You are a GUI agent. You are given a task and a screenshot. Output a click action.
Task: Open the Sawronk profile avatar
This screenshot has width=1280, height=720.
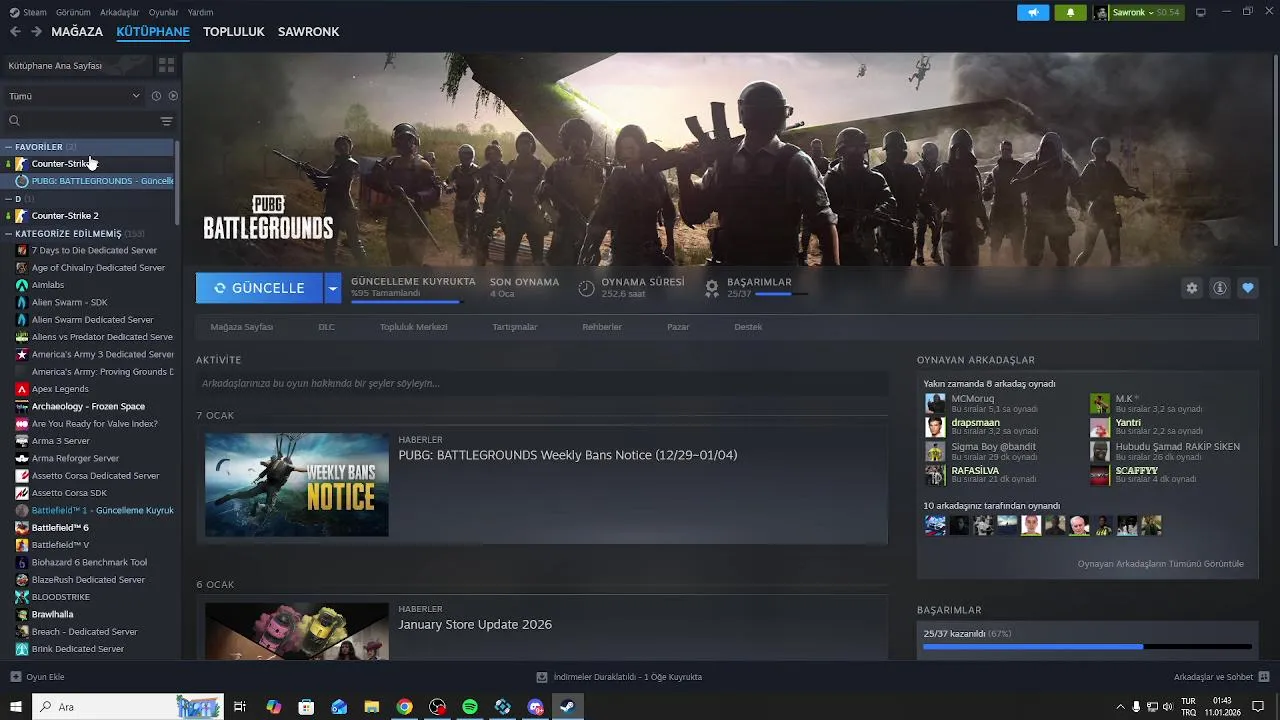coord(1101,12)
